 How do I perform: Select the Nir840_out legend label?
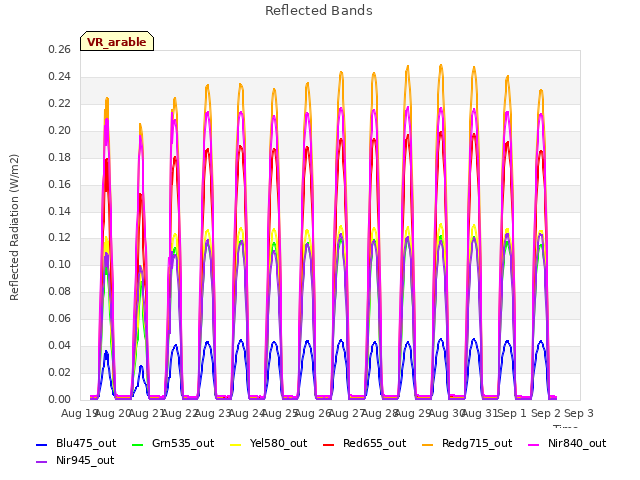[577, 444]
